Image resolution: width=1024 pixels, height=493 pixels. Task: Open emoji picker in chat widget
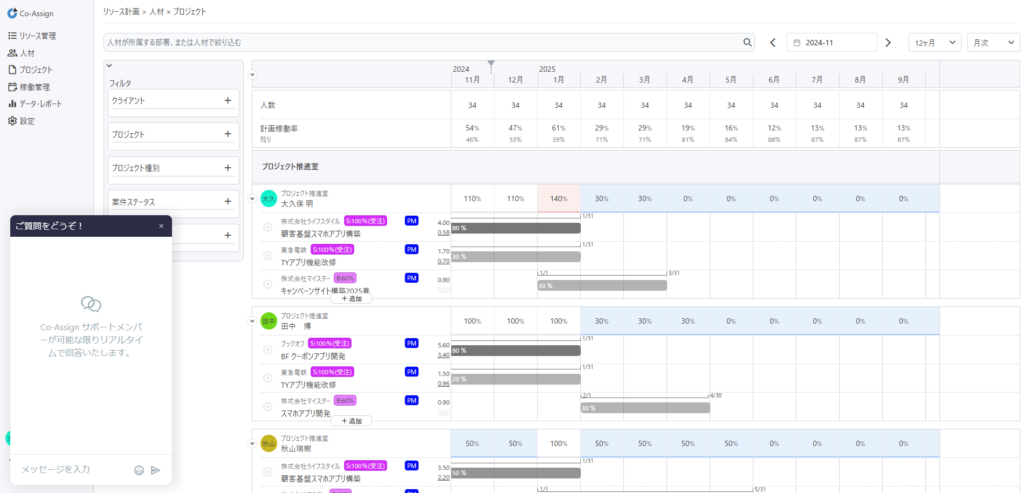tap(138, 469)
